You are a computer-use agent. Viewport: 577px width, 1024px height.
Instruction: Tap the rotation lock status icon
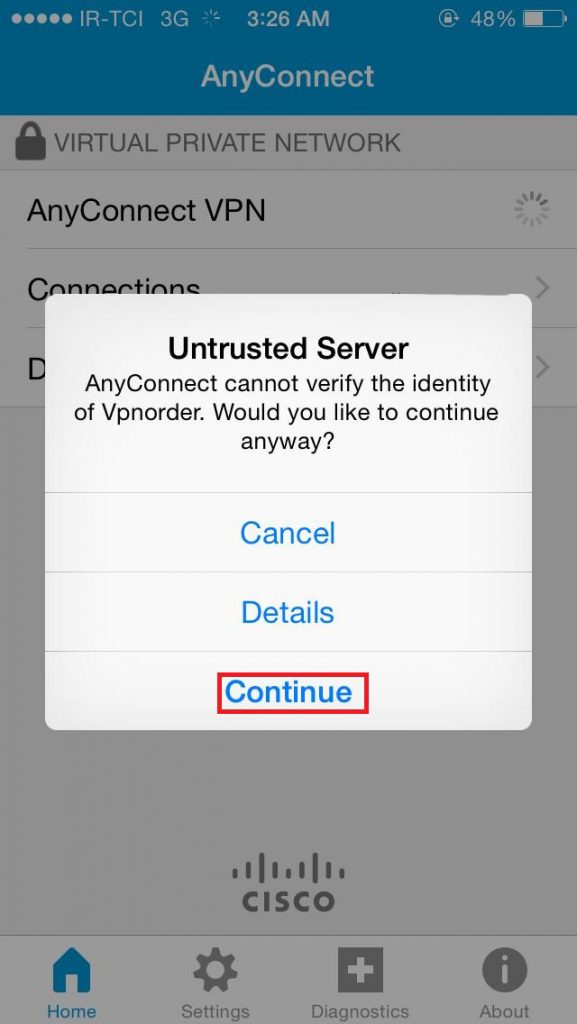coord(448,19)
